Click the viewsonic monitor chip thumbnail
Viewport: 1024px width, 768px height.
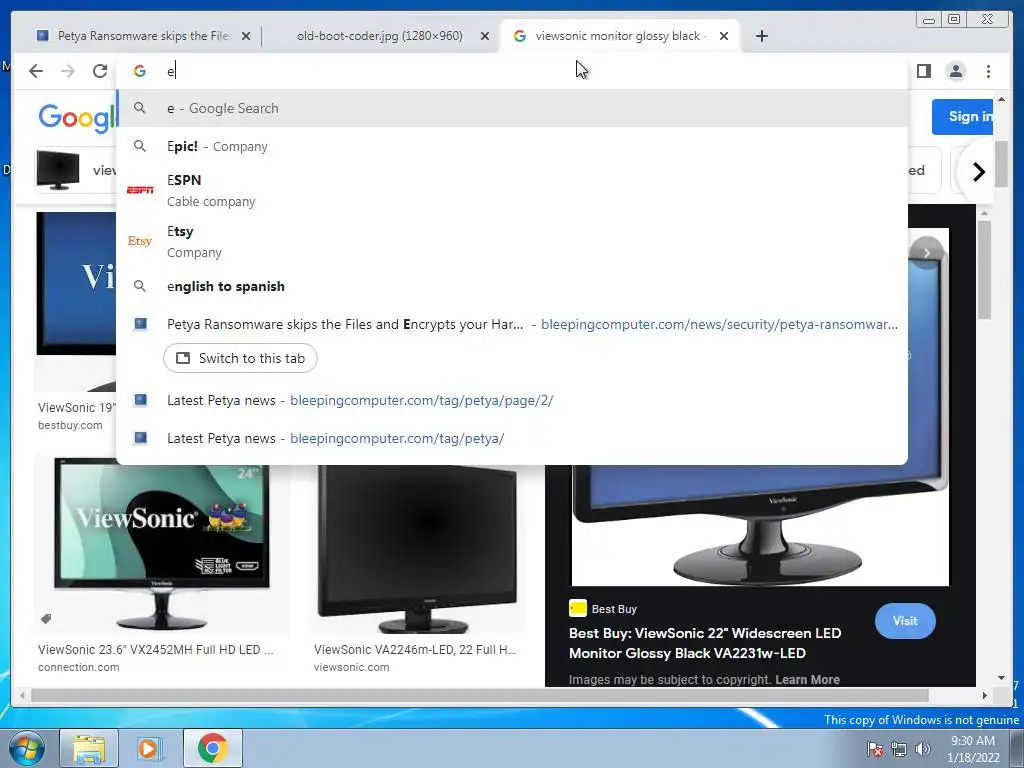click(58, 170)
